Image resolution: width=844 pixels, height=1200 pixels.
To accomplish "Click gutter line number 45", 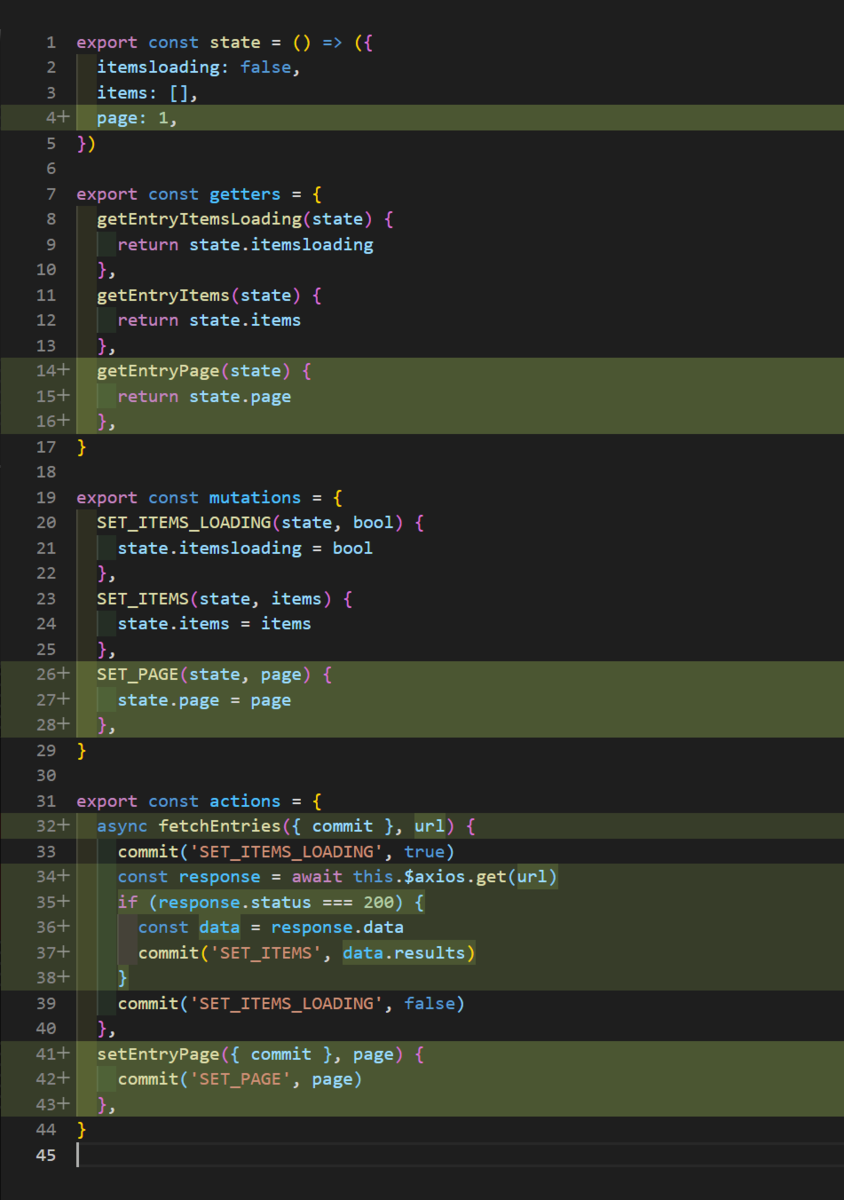I will 45,1156.
